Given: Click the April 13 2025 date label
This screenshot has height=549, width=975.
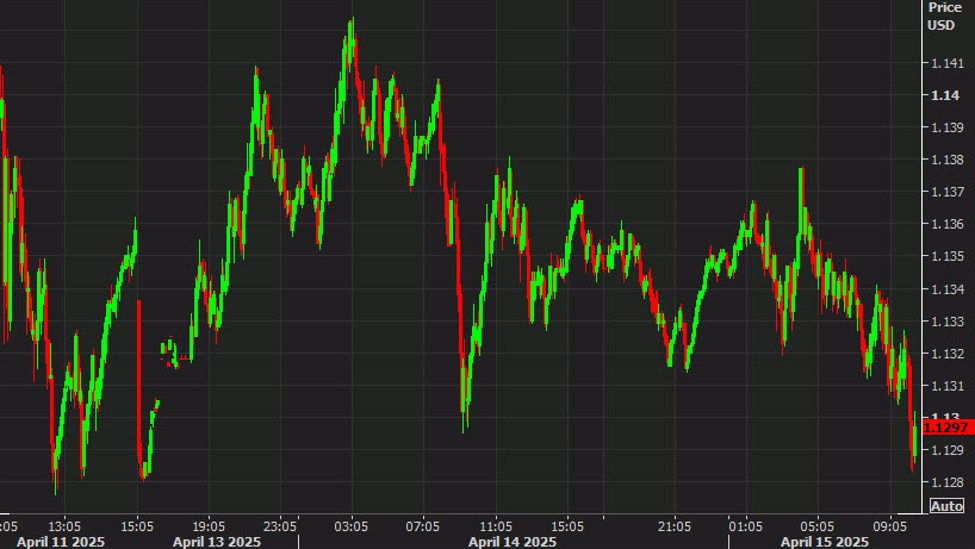Looking at the screenshot, I should 217,542.
